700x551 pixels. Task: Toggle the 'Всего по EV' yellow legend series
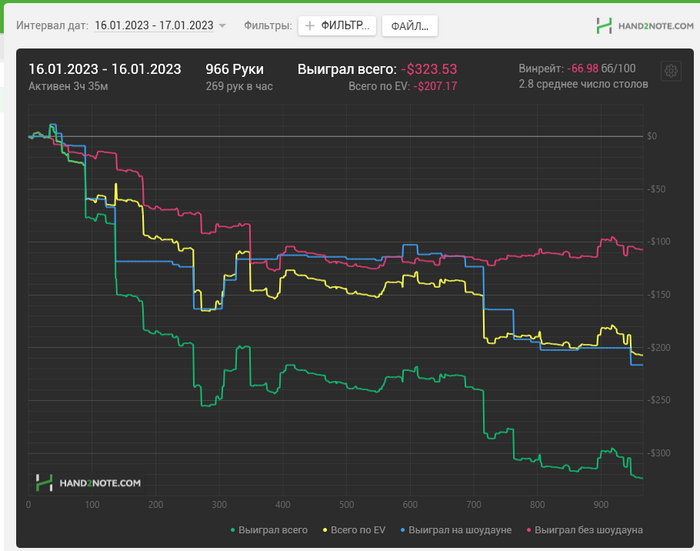click(354, 530)
